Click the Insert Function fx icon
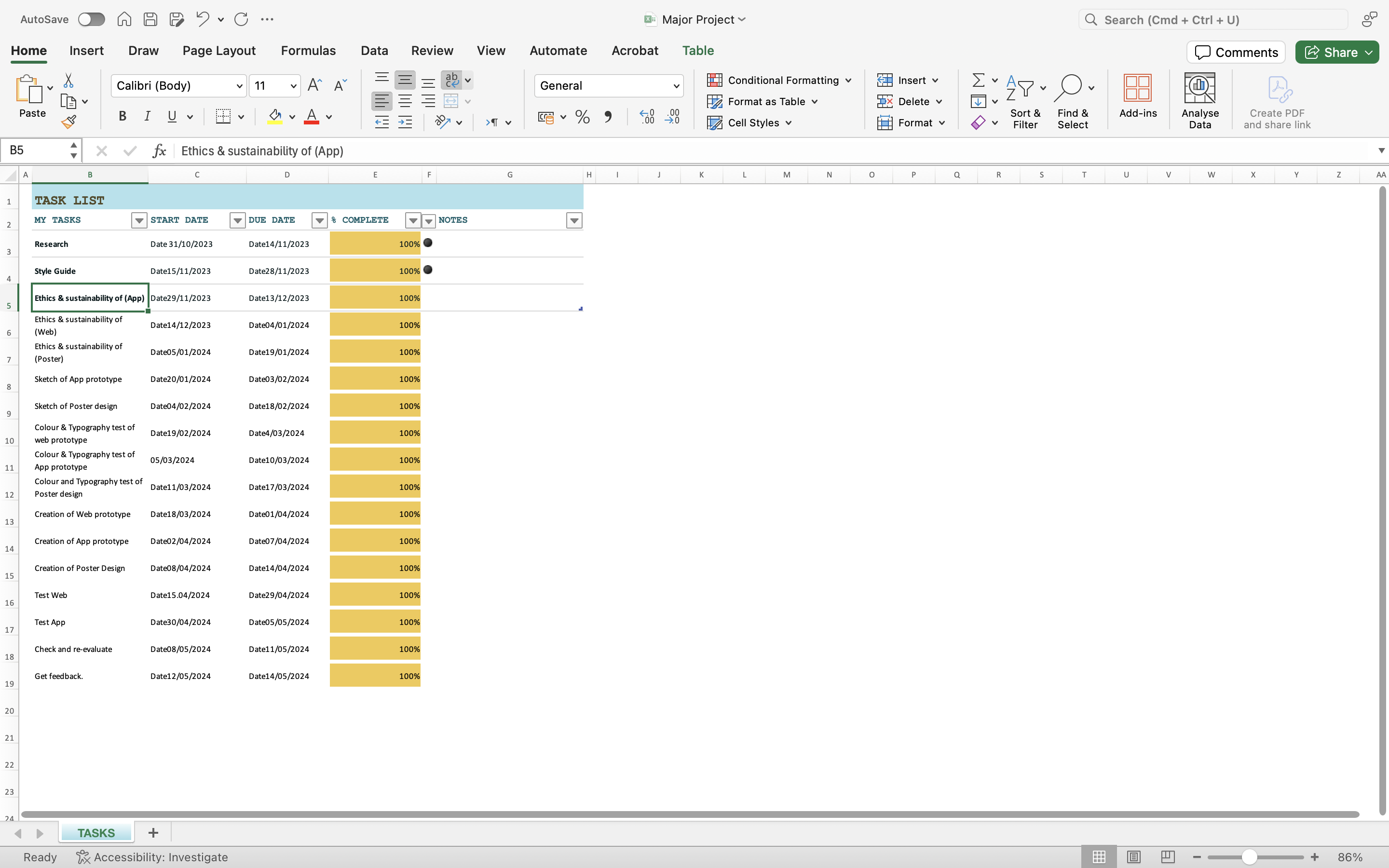This screenshot has height=868, width=1389. point(159,150)
